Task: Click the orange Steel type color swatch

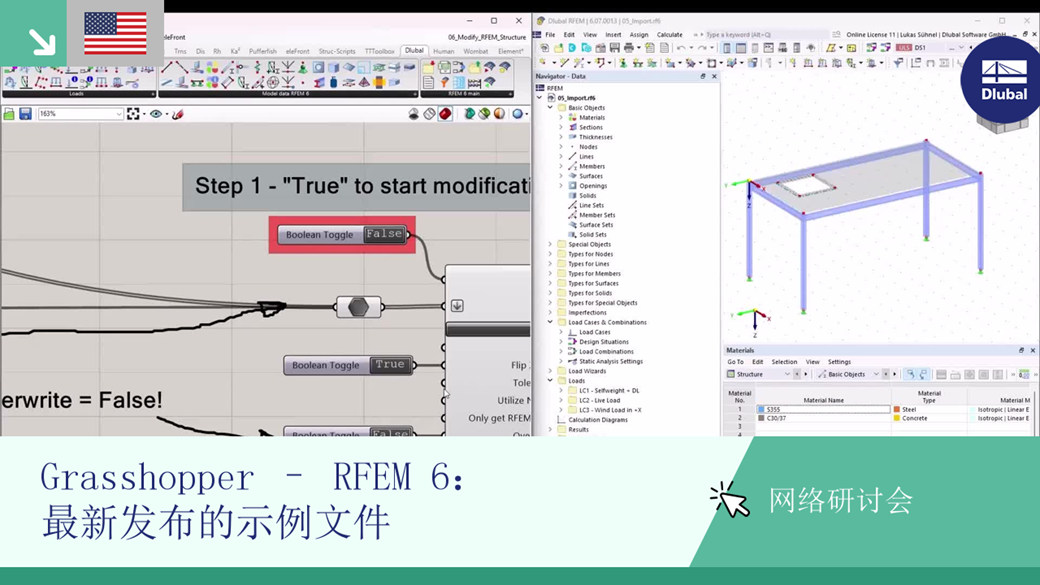Action: [897, 410]
